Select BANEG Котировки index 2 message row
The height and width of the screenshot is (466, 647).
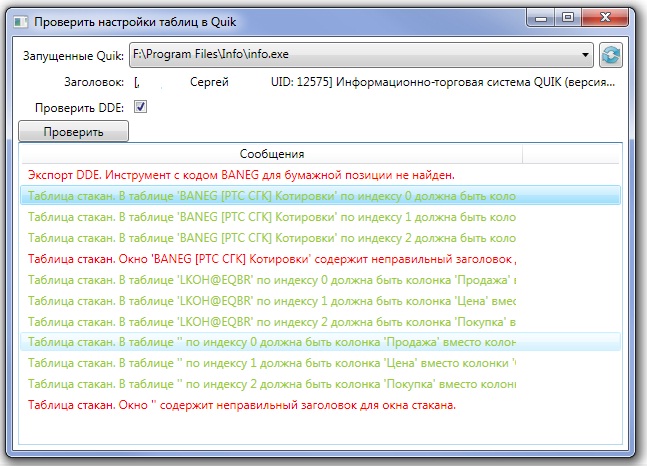click(x=320, y=238)
